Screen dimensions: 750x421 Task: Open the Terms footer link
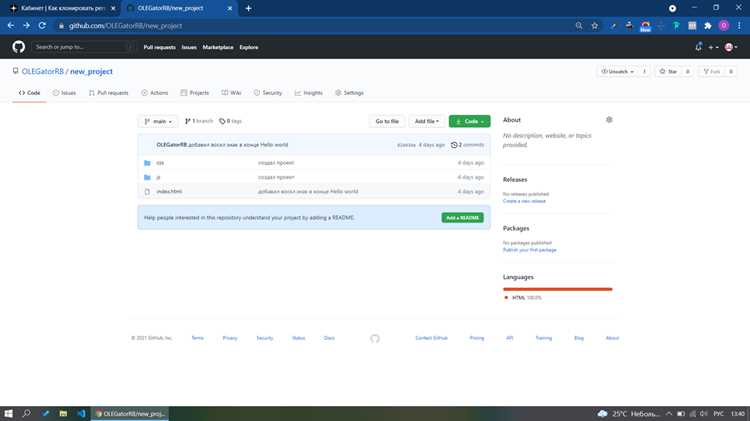[198, 338]
